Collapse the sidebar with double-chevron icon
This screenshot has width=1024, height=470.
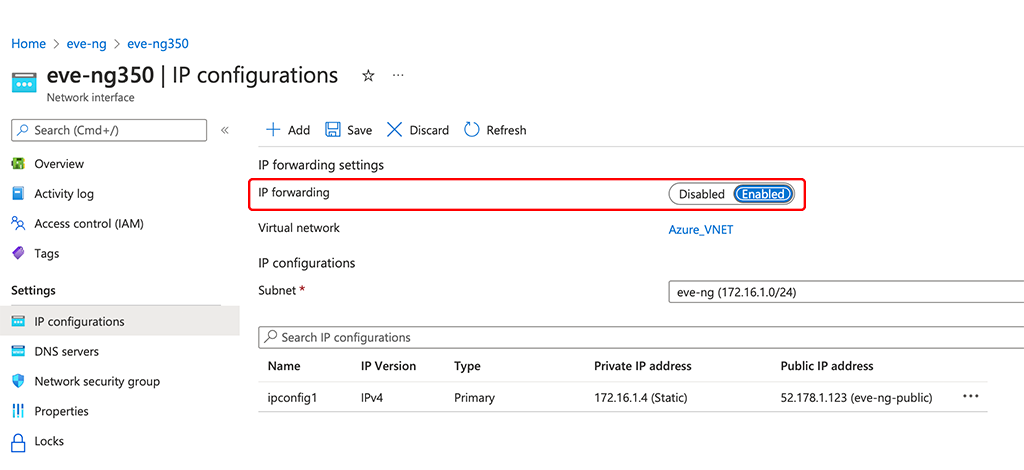coord(225,130)
